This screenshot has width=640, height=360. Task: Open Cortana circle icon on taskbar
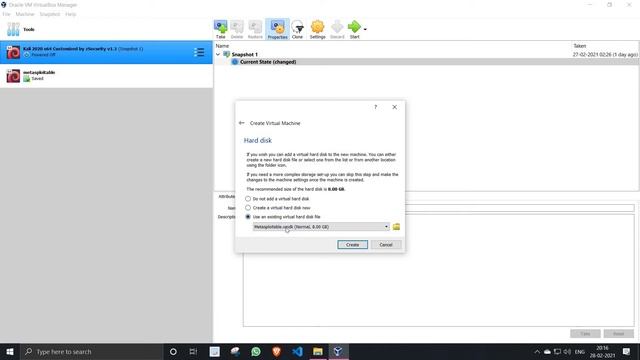click(173, 351)
